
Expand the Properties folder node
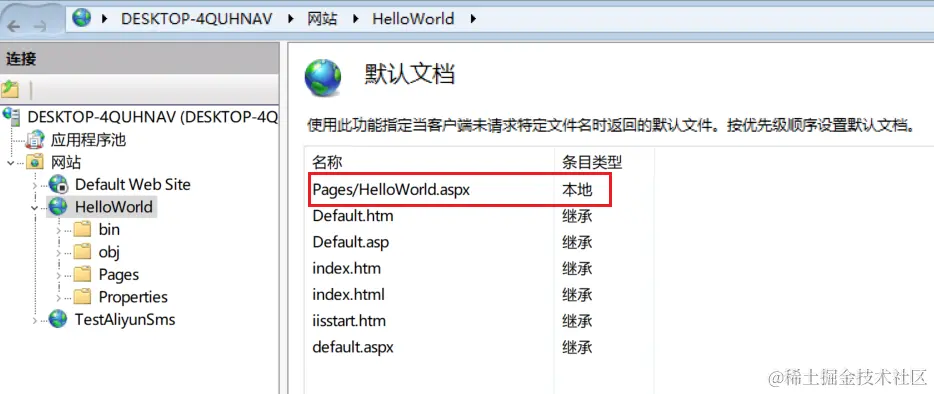(x=58, y=297)
